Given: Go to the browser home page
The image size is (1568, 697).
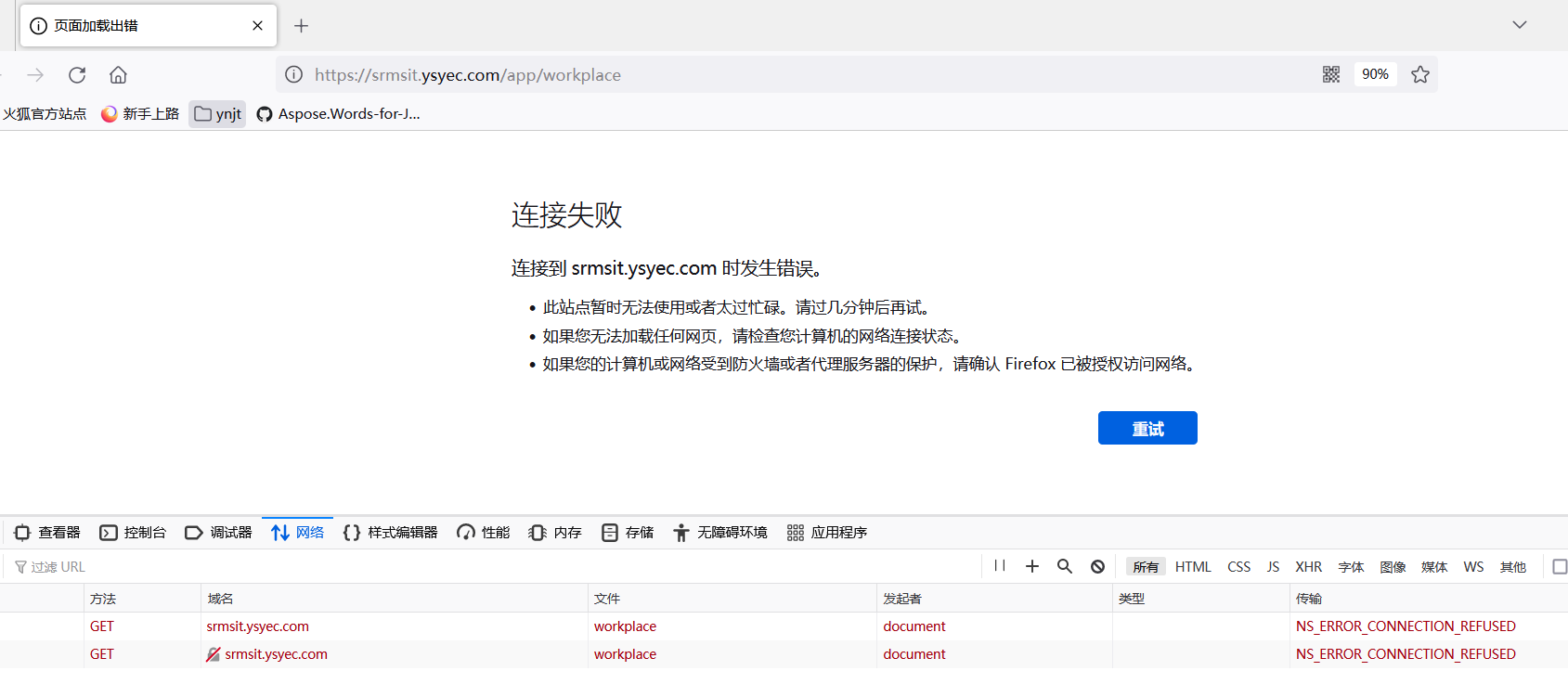Looking at the screenshot, I should click(x=118, y=75).
